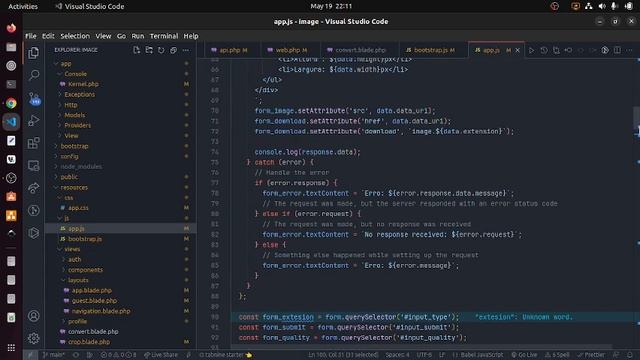Screen dimensions: 640x360
Task: Open system volume indicator
Action: 602,6
